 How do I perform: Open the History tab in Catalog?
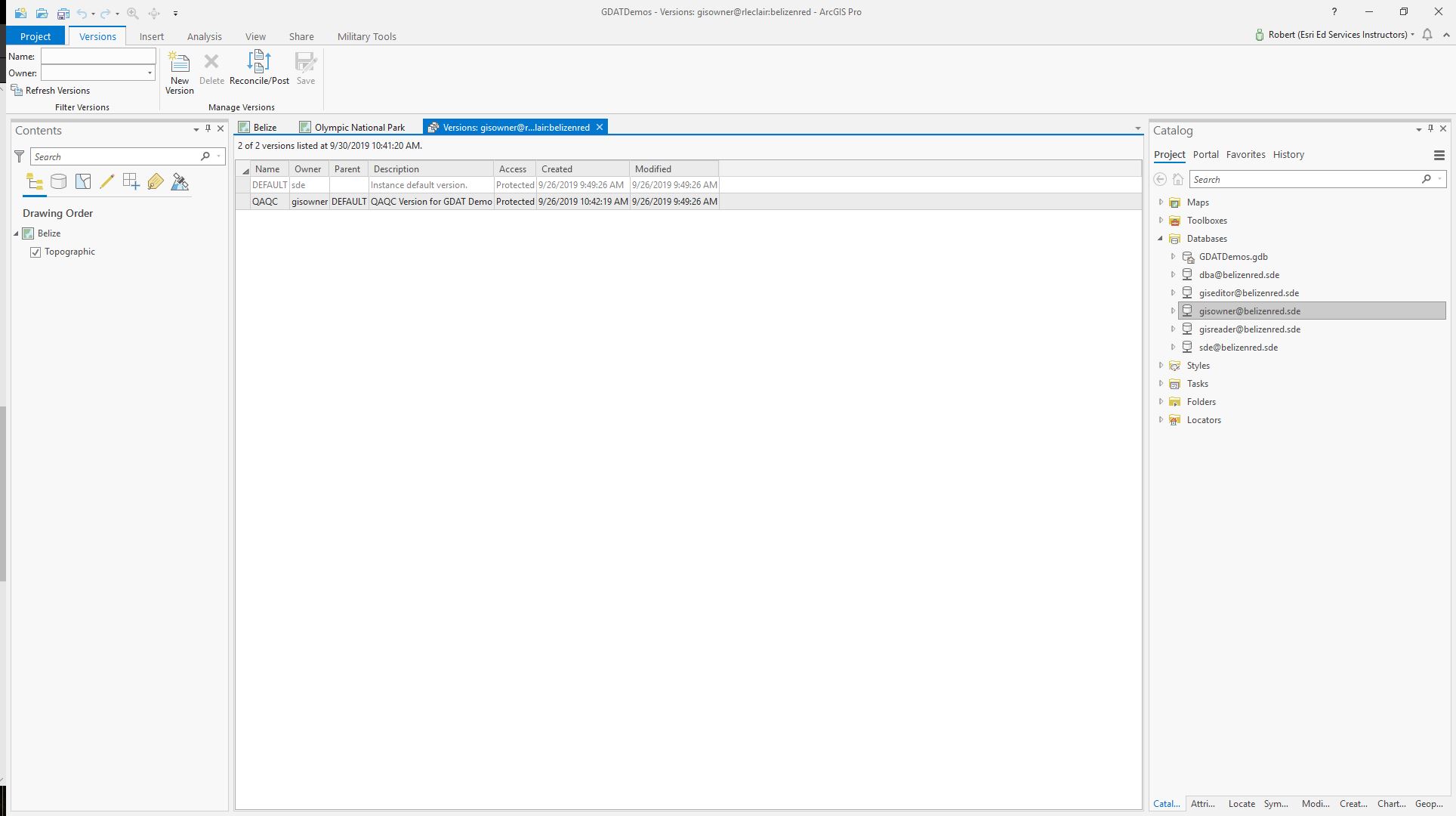[x=1288, y=155]
